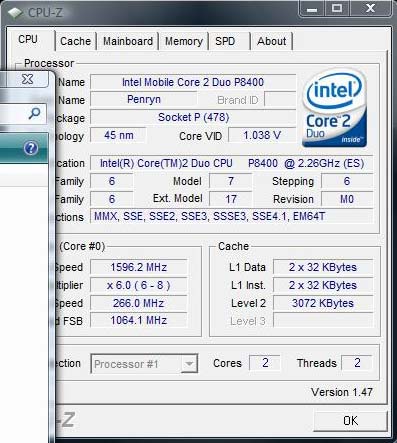
Task: Click the Ext. Model value '17'
Action: 231,199
